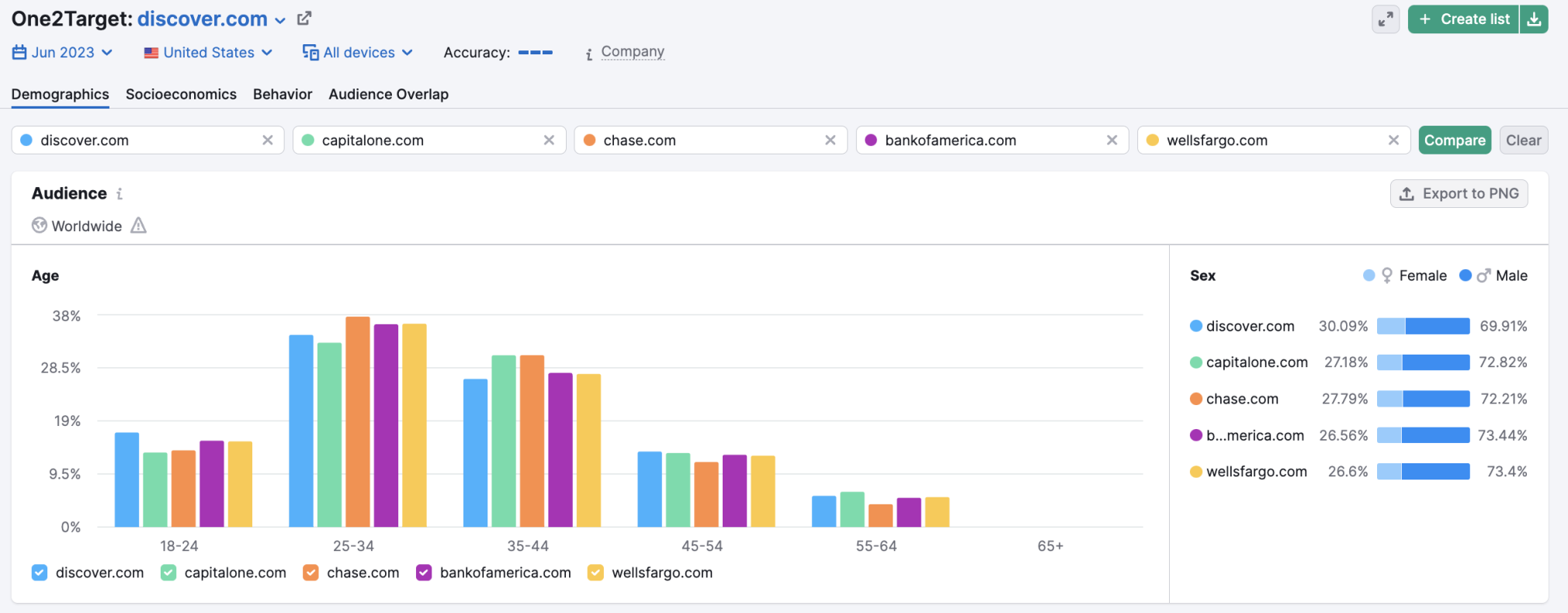Switch to the Demographics tab

pyautogui.click(x=60, y=94)
